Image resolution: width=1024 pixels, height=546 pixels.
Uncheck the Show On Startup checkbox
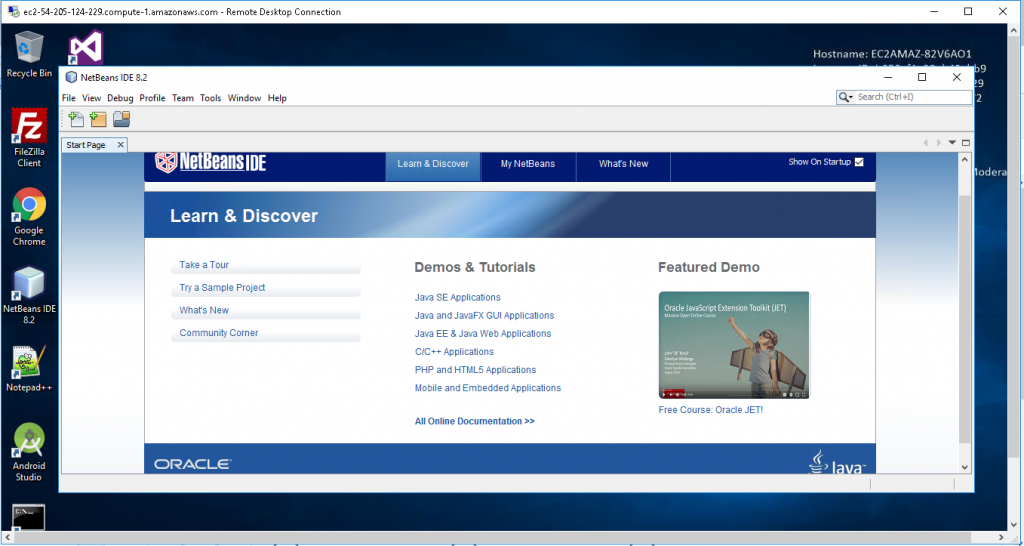click(x=858, y=162)
